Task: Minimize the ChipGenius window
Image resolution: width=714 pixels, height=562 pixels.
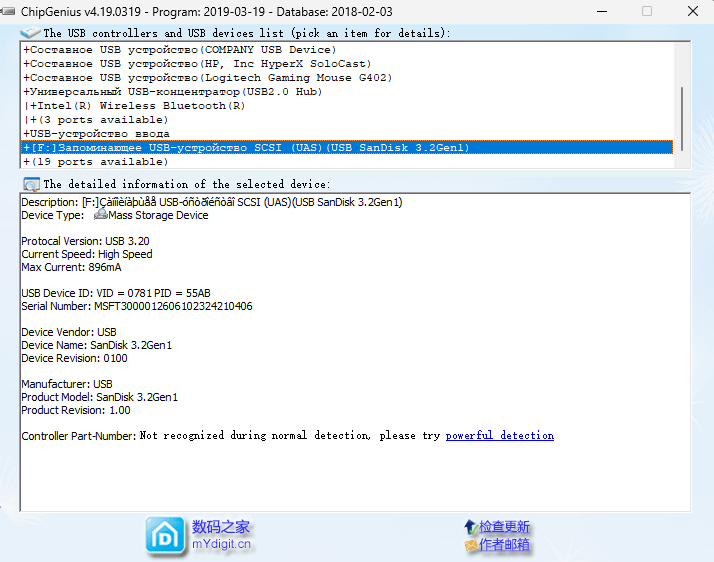Action: click(x=602, y=11)
